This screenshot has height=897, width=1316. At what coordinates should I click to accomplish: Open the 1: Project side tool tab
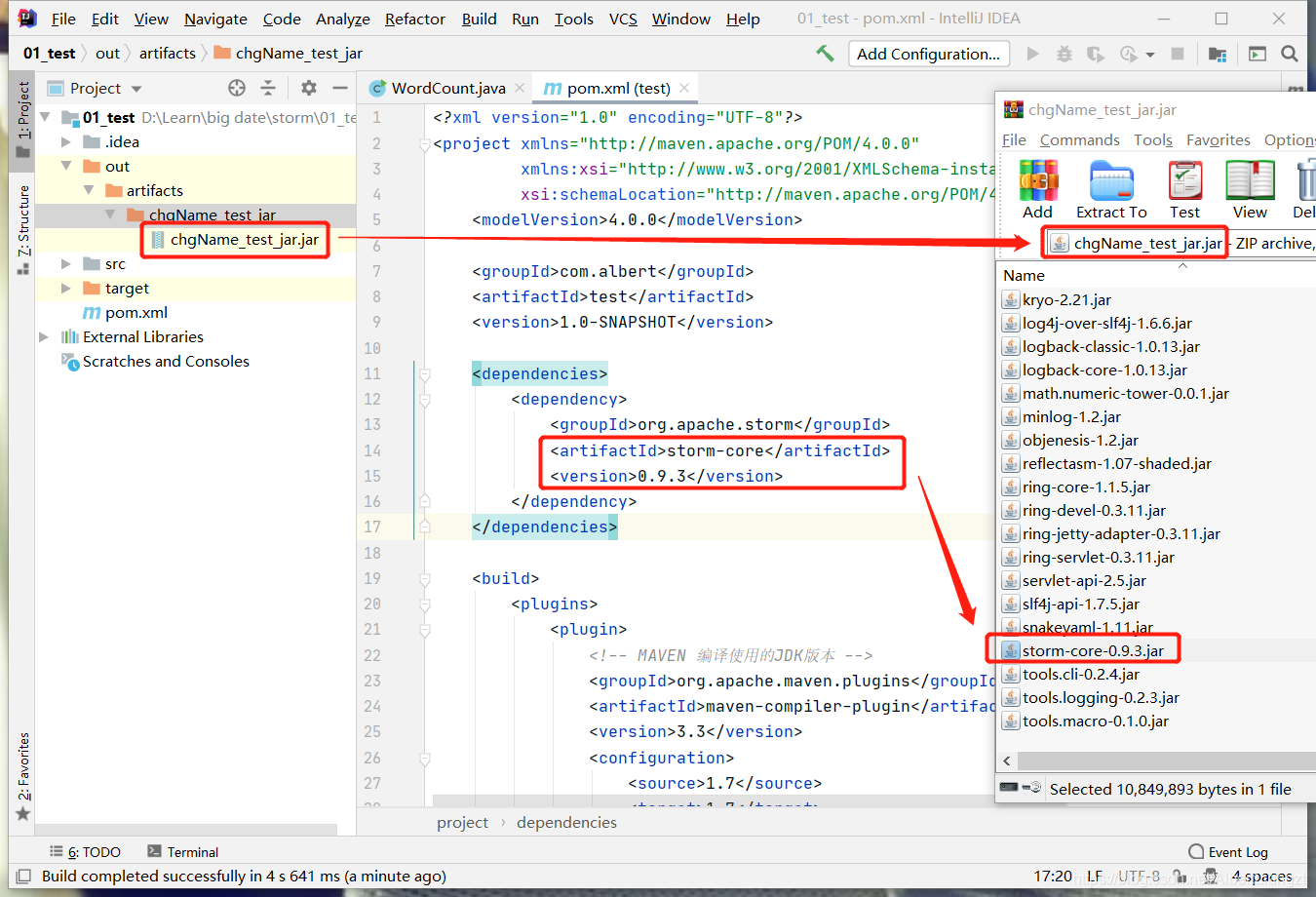pos(22,119)
